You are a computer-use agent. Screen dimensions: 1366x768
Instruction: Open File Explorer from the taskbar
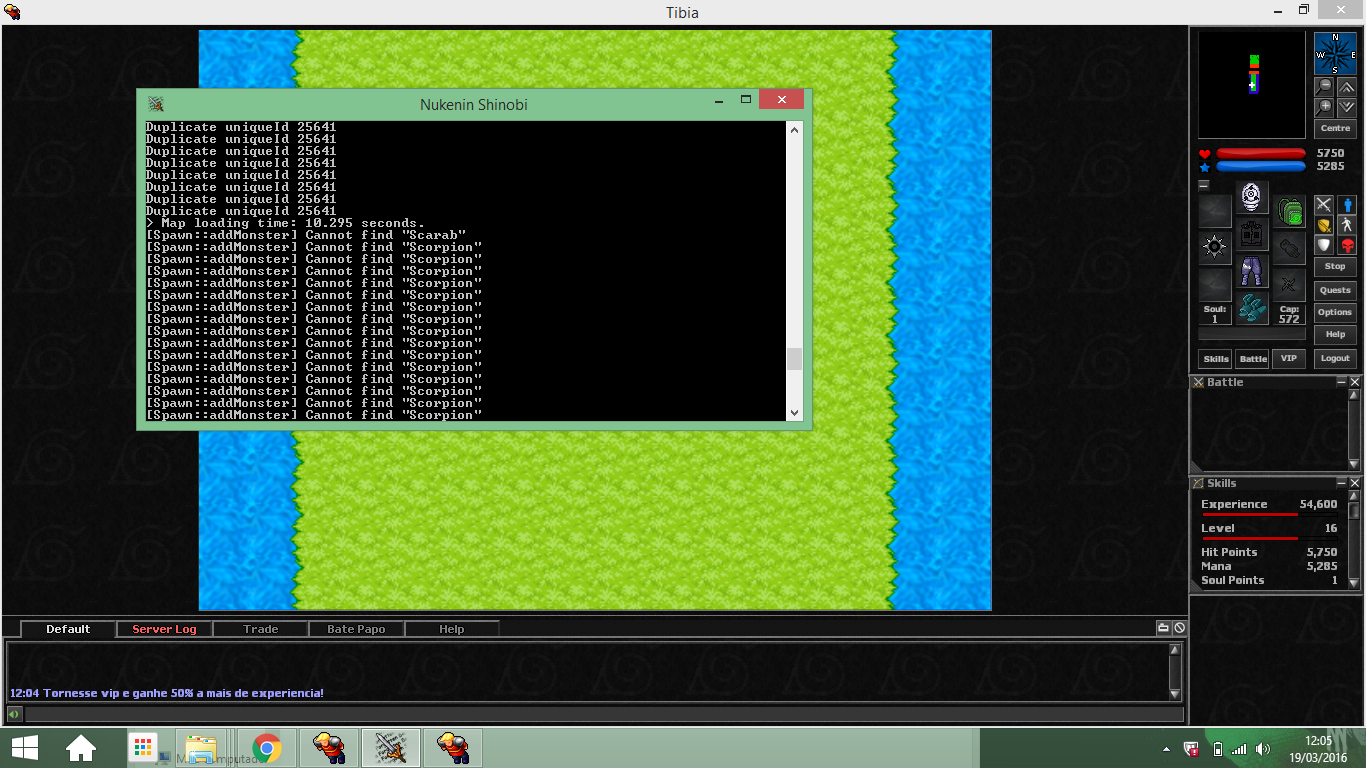[x=202, y=748]
